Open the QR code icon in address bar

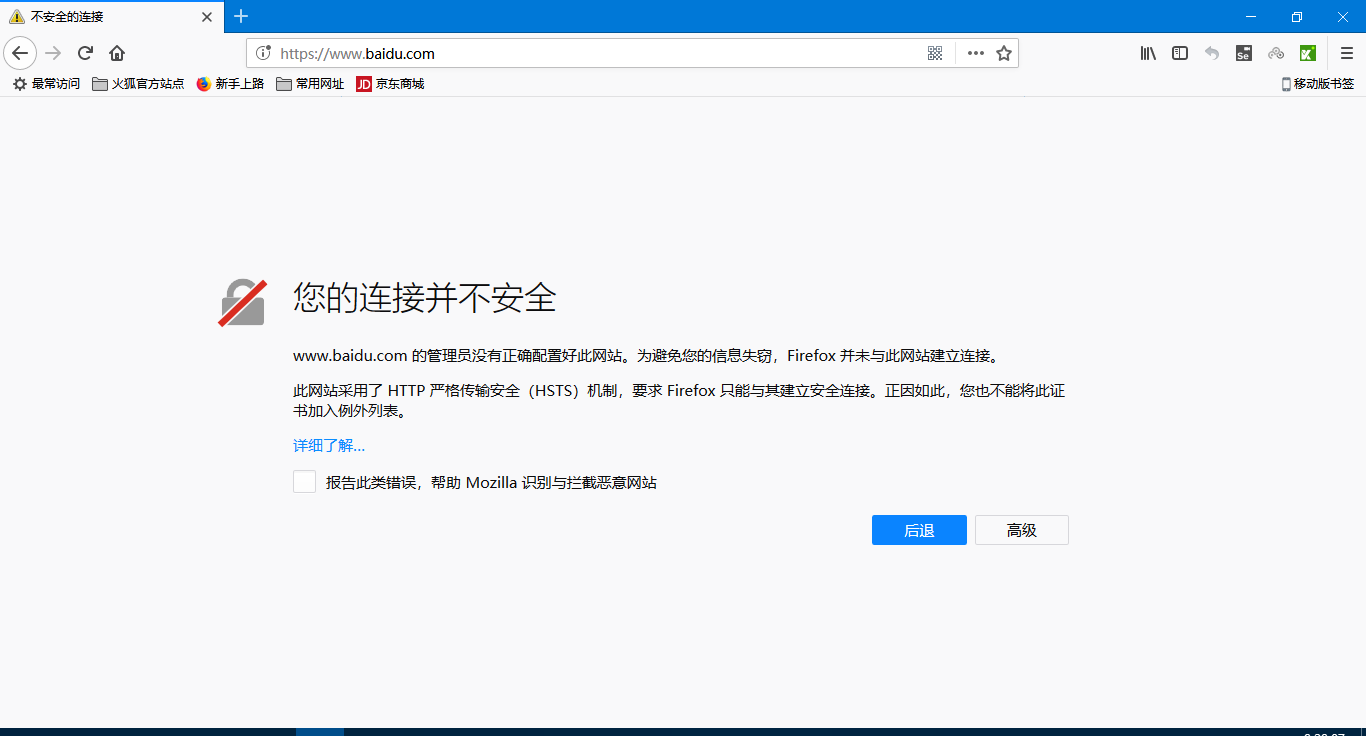pos(935,53)
